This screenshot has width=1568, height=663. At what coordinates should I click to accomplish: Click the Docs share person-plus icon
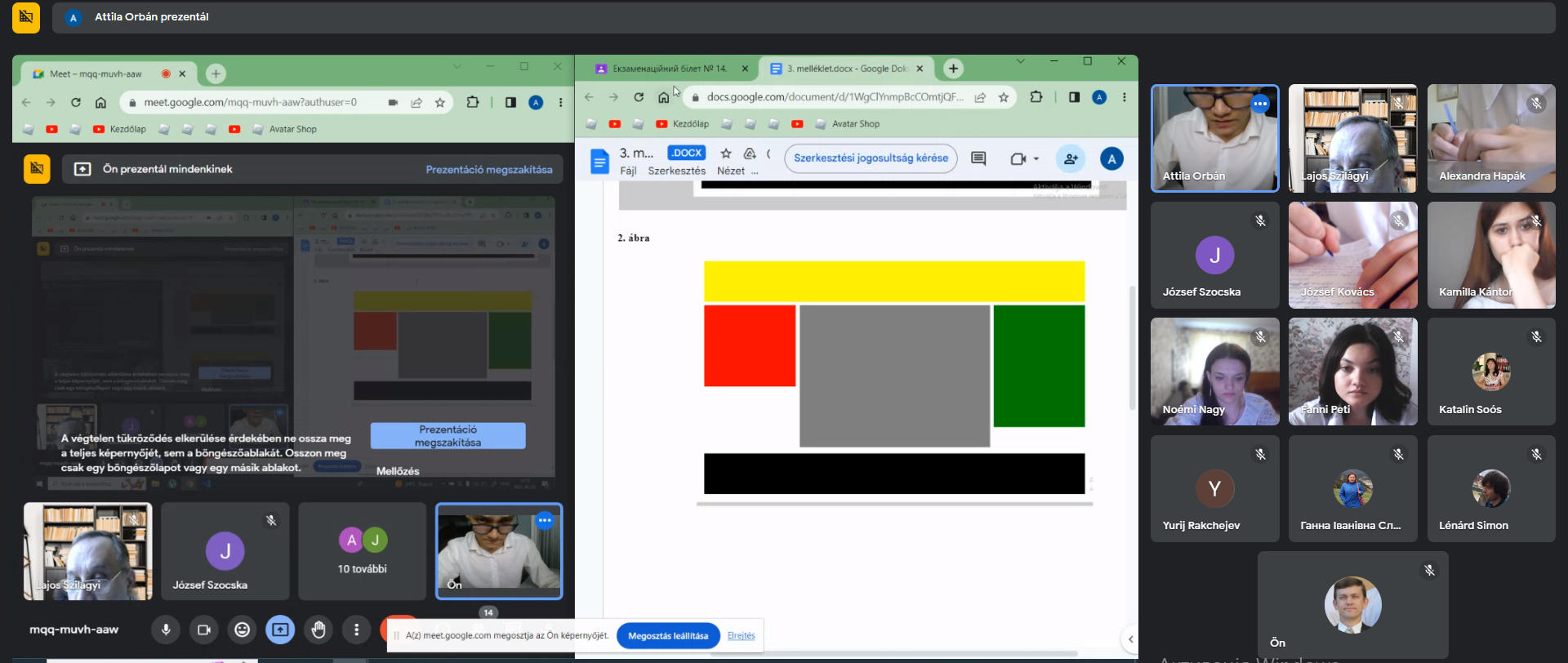(1070, 158)
